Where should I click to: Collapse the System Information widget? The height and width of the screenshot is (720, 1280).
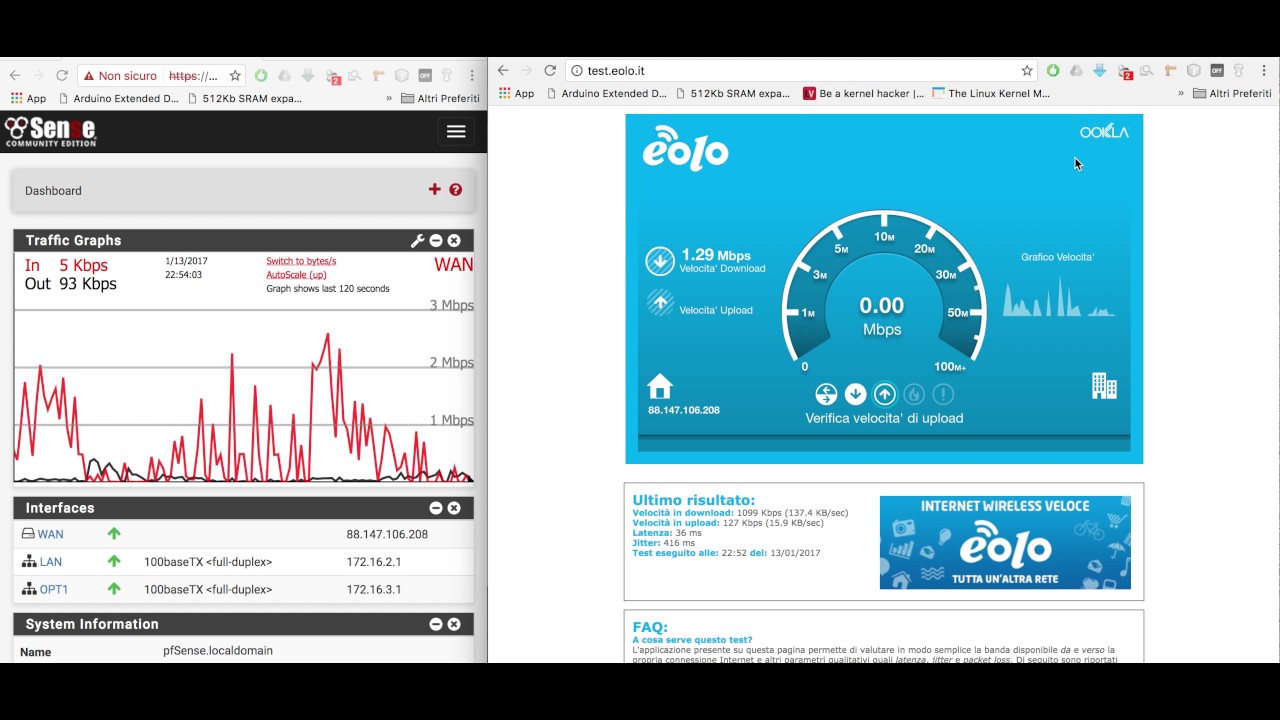pyautogui.click(x=436, y=624)
